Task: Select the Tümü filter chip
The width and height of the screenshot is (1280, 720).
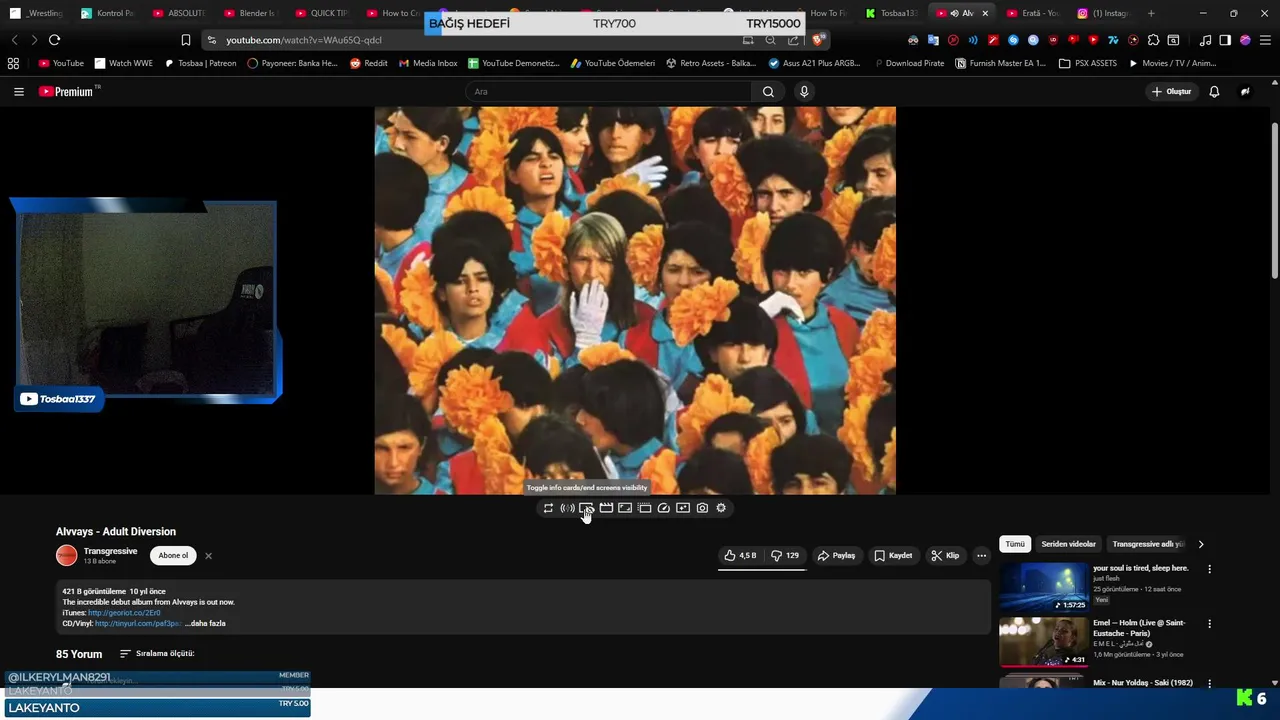Action: coord(1015,544)
